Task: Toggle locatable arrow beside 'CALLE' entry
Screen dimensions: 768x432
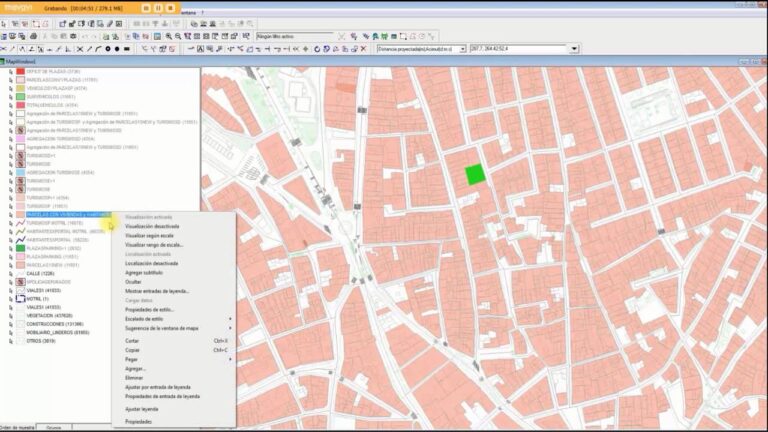Action: pos(11,274)
